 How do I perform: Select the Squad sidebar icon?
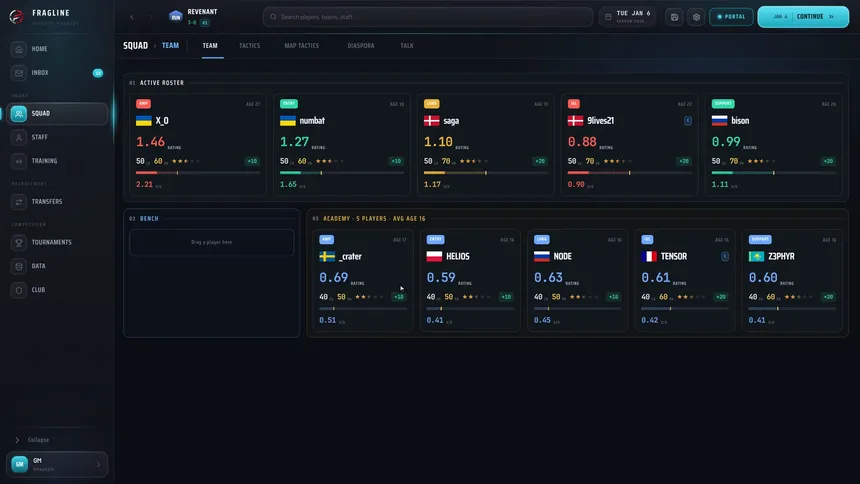click(19, 114)
